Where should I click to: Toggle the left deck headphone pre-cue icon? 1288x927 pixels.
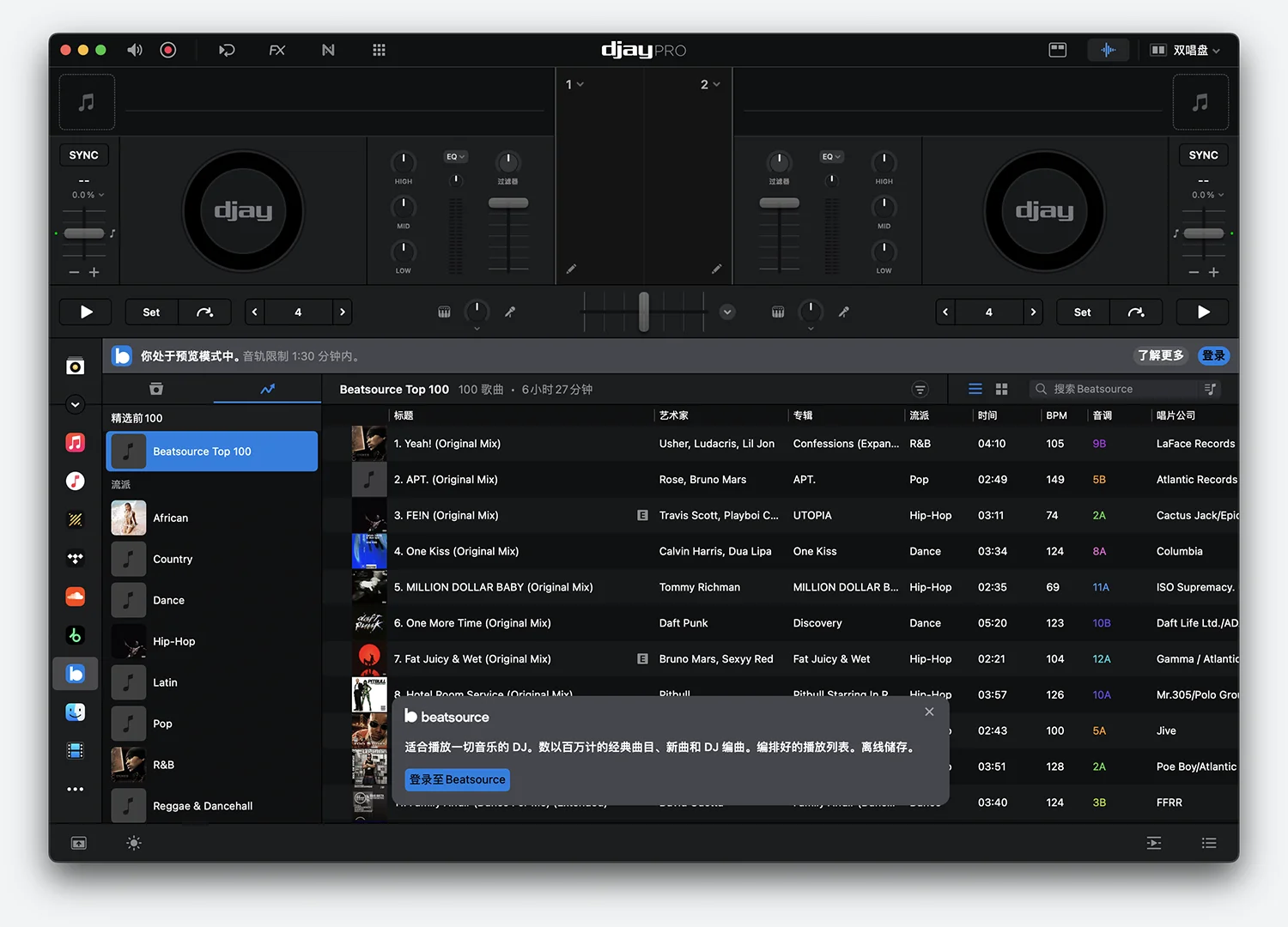coord(444,312)
